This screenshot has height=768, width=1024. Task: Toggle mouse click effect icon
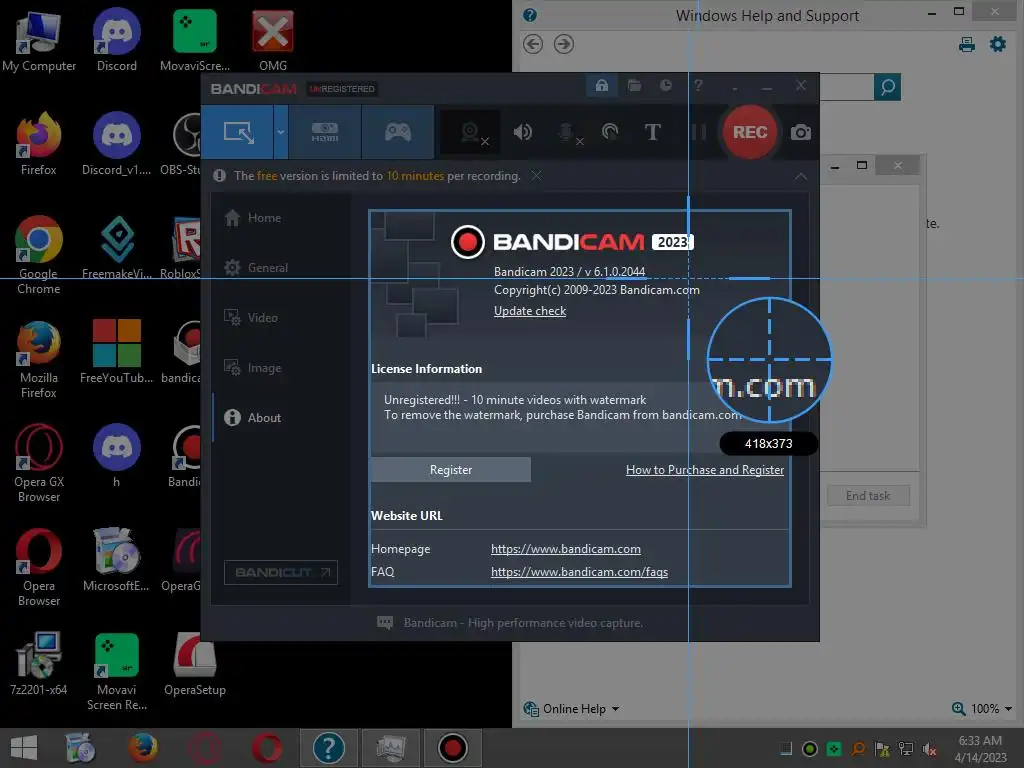pos(610,133)
